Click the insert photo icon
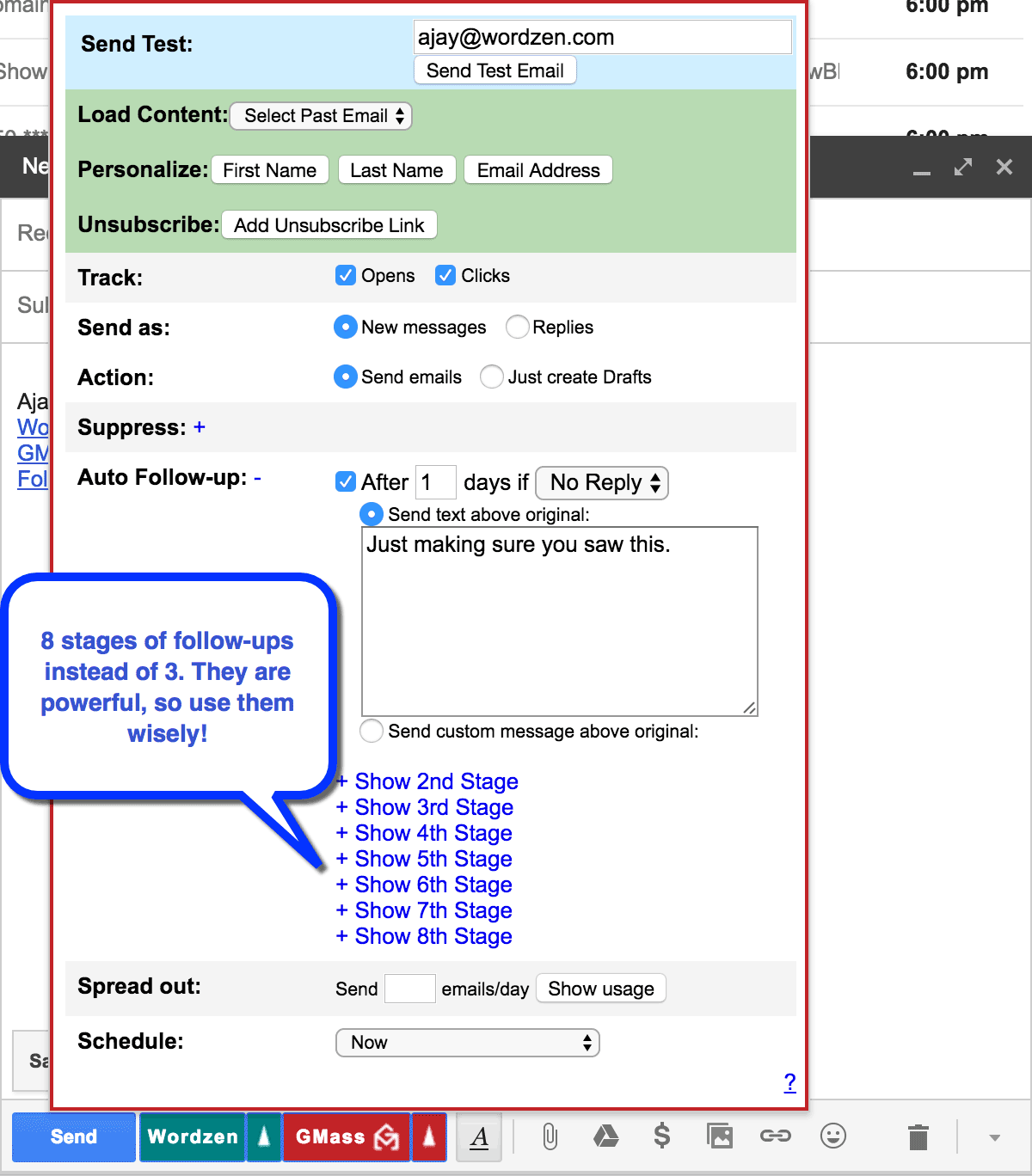This screenshot has height=1176, width=1032. click(x=719, y=1136)
